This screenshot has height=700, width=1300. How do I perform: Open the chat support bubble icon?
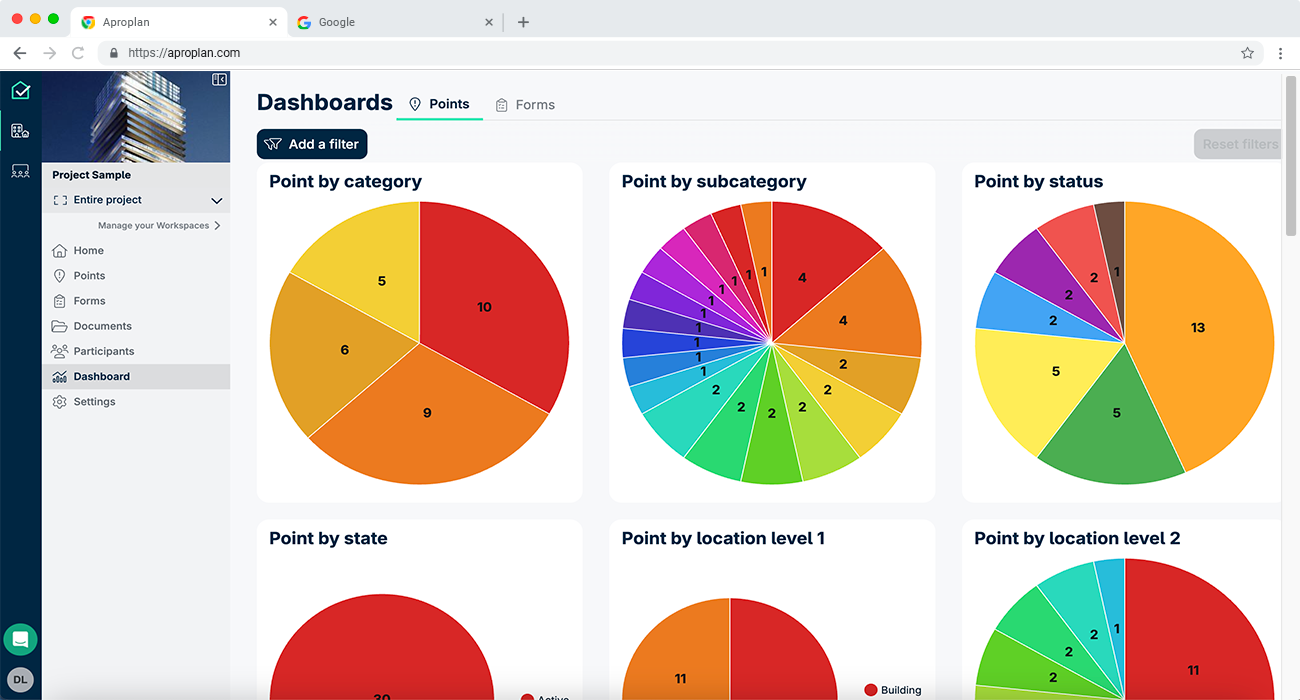[x=20, y=639]
